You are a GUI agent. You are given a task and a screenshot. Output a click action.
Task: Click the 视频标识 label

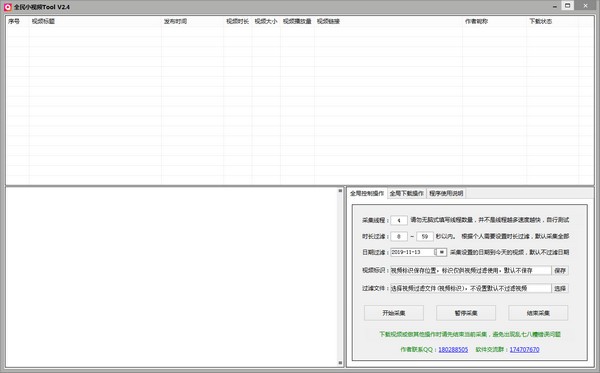375,270
